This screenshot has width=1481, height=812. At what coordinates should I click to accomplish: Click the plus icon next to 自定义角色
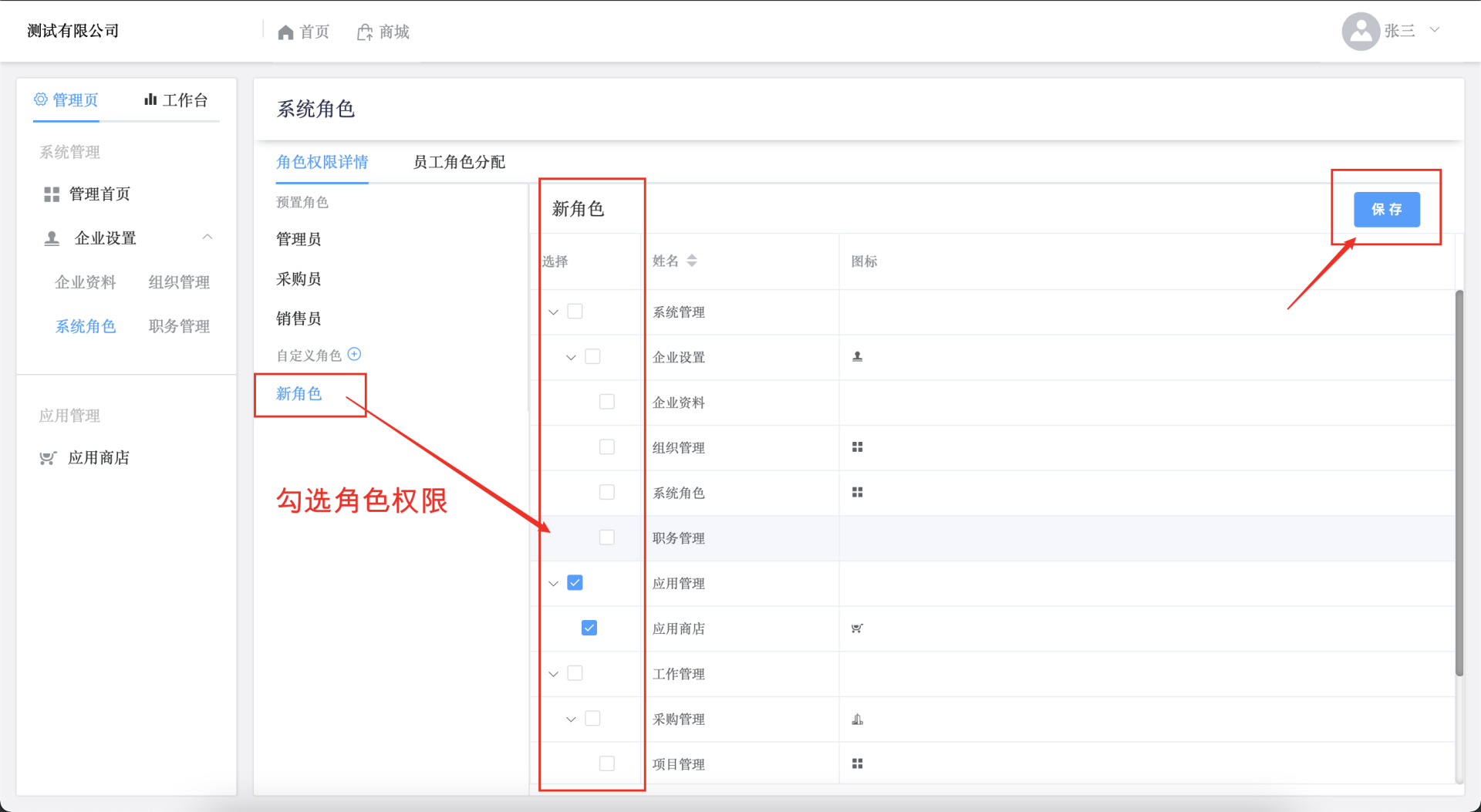pos(354,354)
